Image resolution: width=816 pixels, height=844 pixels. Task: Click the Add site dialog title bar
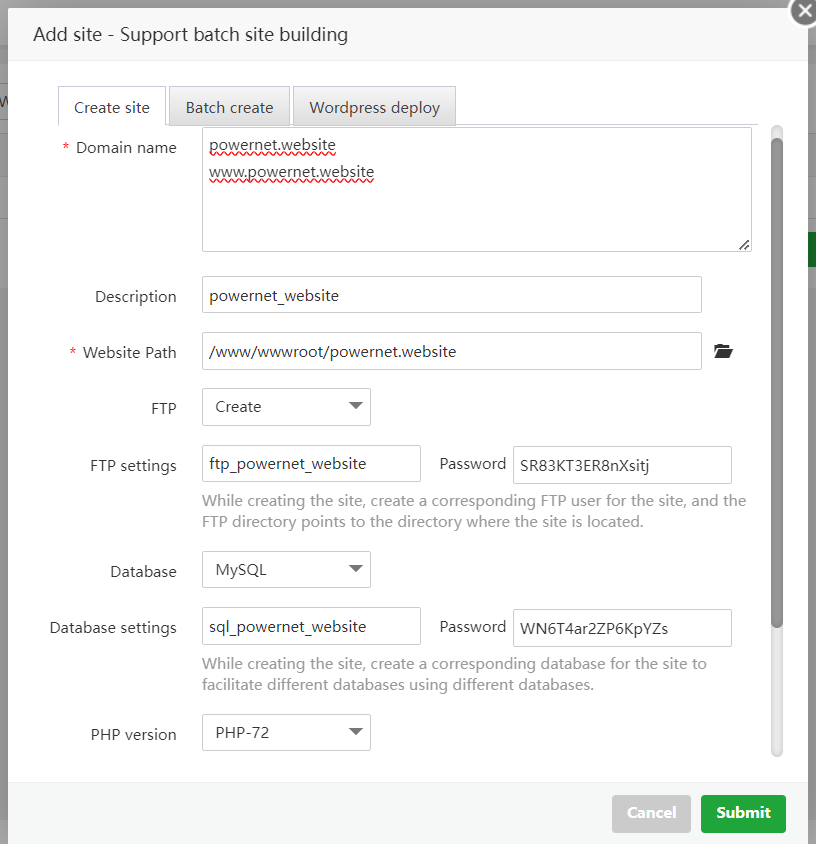(x=400, y=35)
